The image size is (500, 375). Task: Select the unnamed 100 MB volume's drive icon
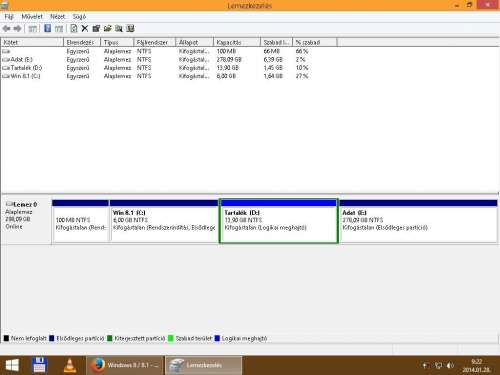[6, 51]
